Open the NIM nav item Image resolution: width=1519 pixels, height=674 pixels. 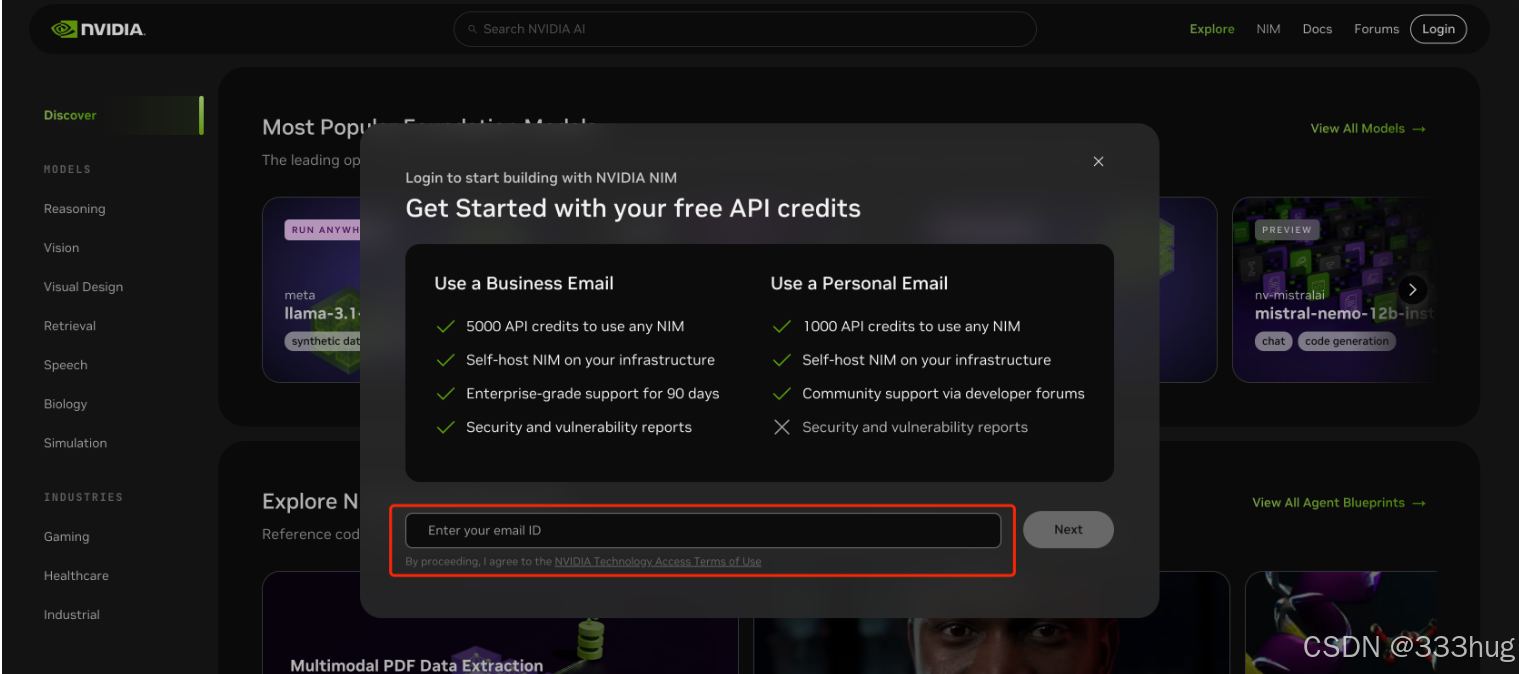[x=1268, y=29]
